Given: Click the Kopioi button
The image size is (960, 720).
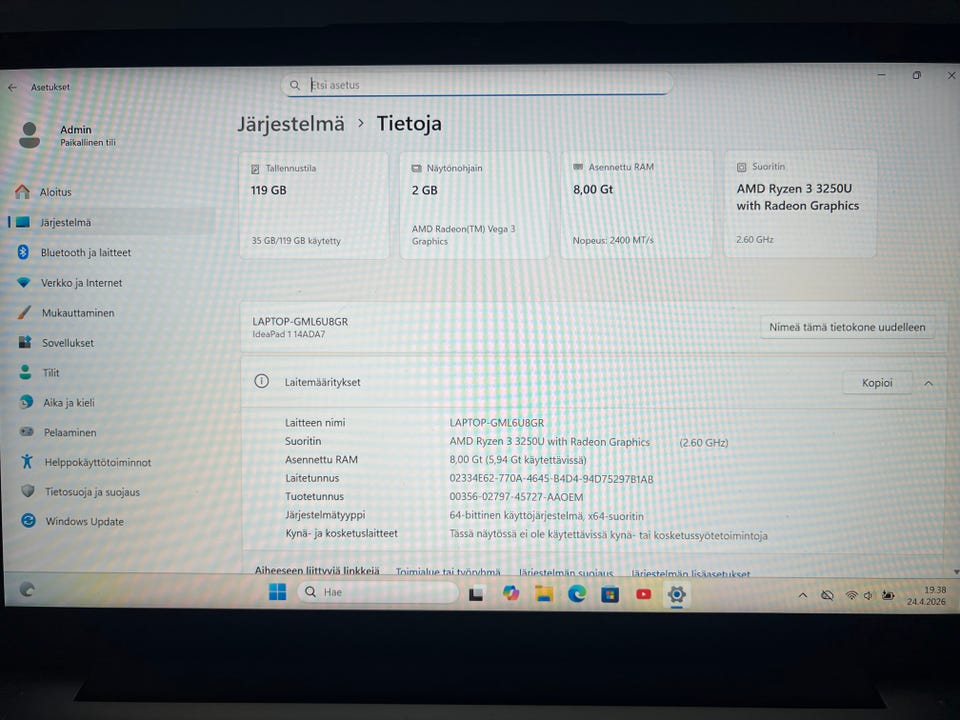Looking at the screenshot, I should tap(877, 383).
